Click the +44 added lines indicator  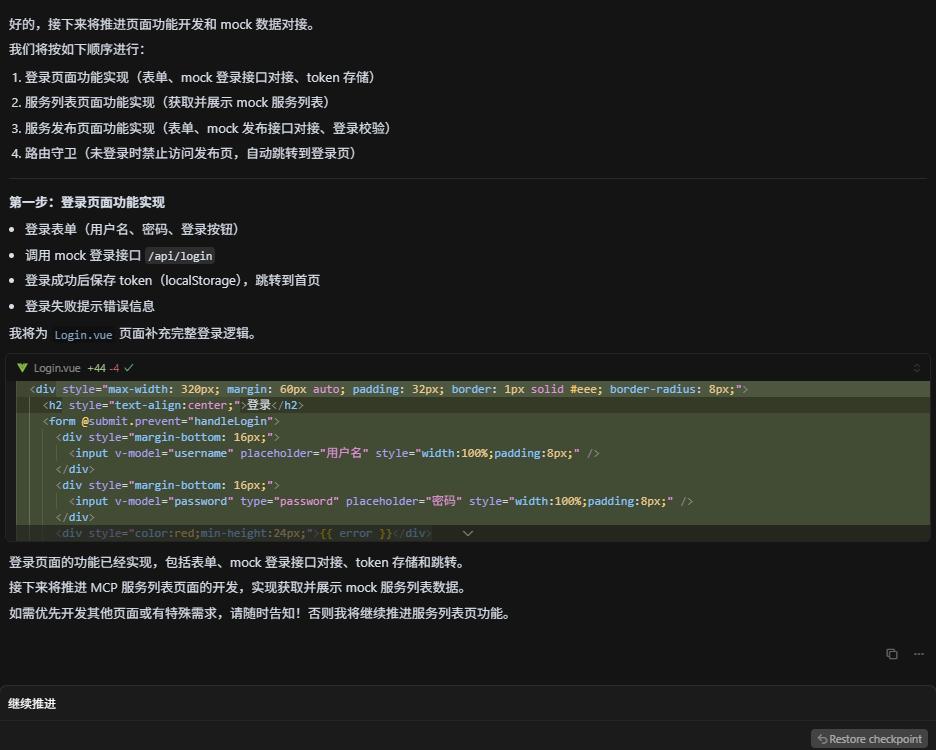point(97,368)
